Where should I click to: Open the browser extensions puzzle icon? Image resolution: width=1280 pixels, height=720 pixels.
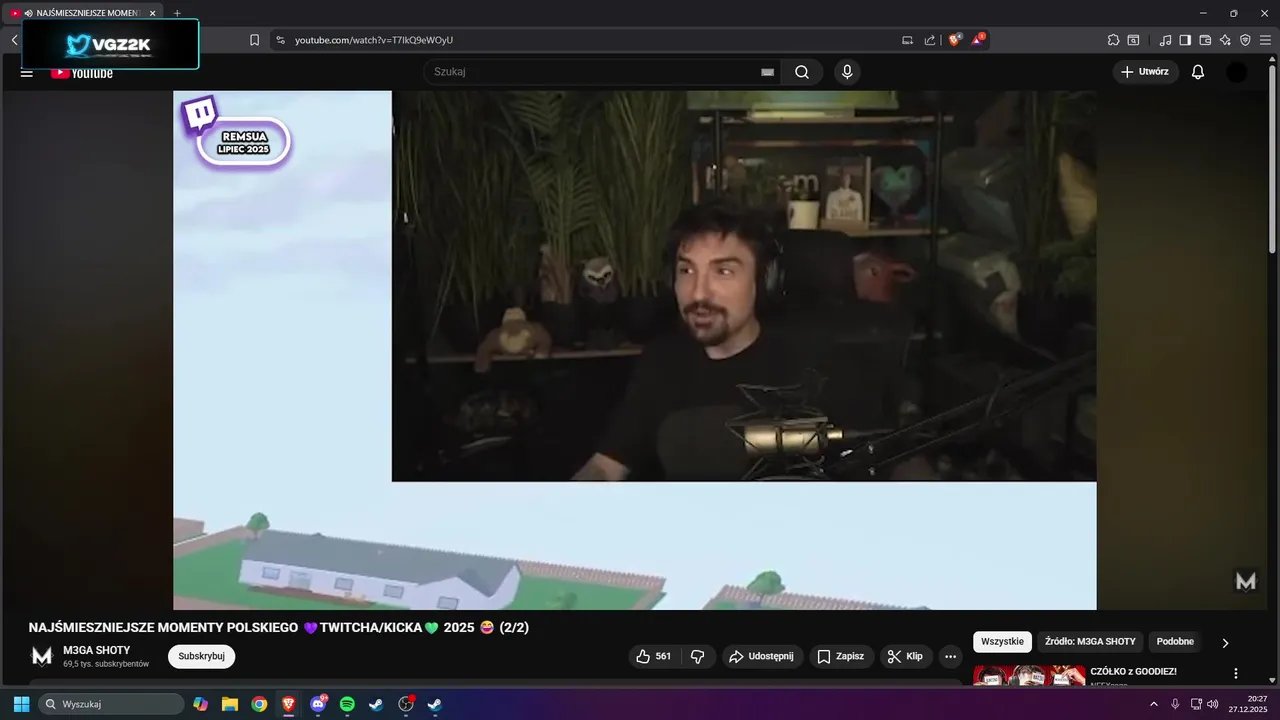point(1113,40)
